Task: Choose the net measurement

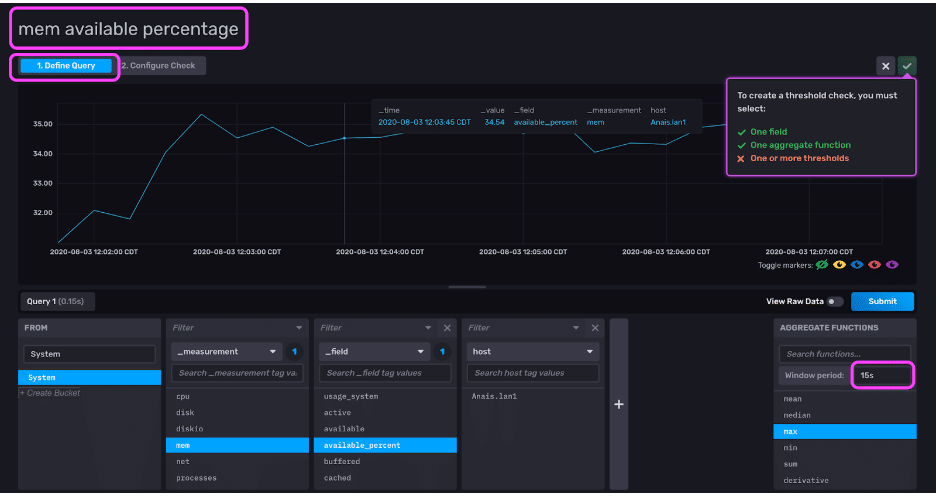Action: coord(237,462)
